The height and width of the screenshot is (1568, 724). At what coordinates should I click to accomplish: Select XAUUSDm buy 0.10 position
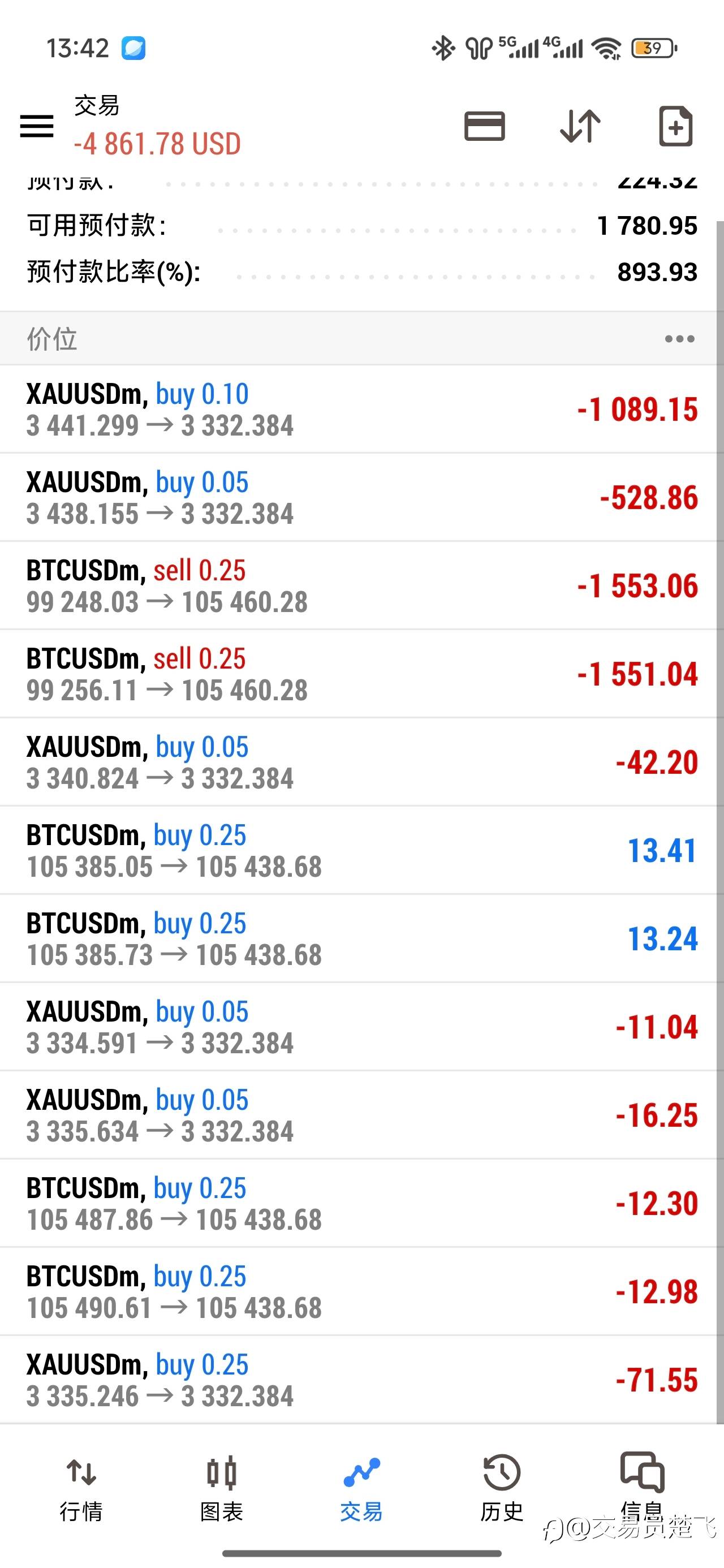pos(361,409)
